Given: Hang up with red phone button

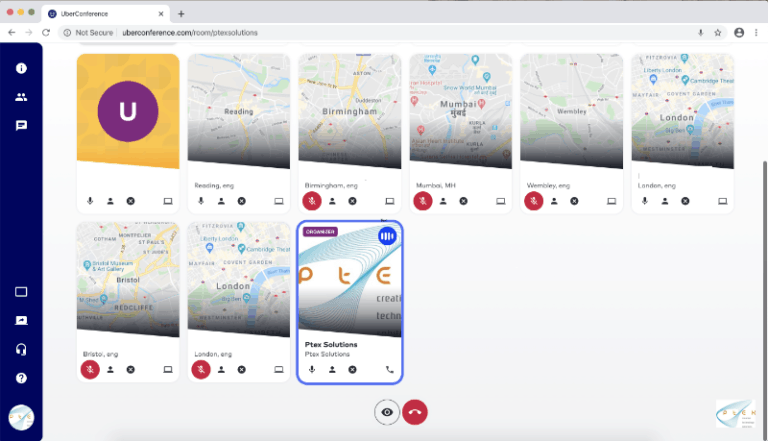Looking at the screenshot, I should coord(415,412).
